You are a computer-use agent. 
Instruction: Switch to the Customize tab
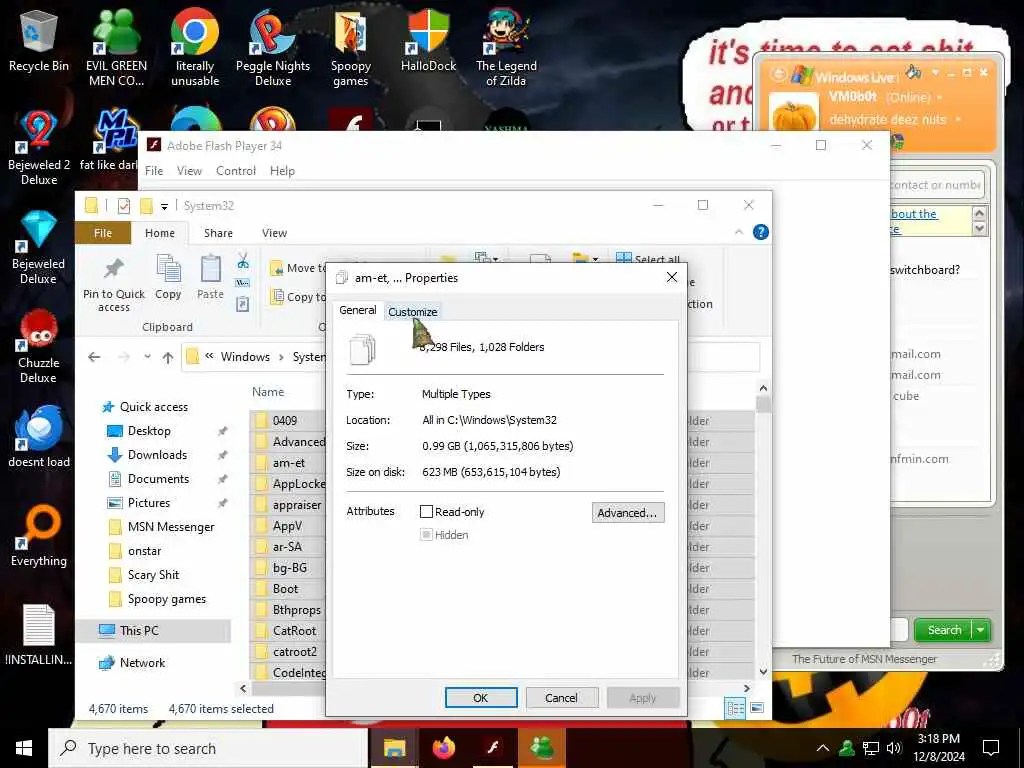click(x=413, y=312)
